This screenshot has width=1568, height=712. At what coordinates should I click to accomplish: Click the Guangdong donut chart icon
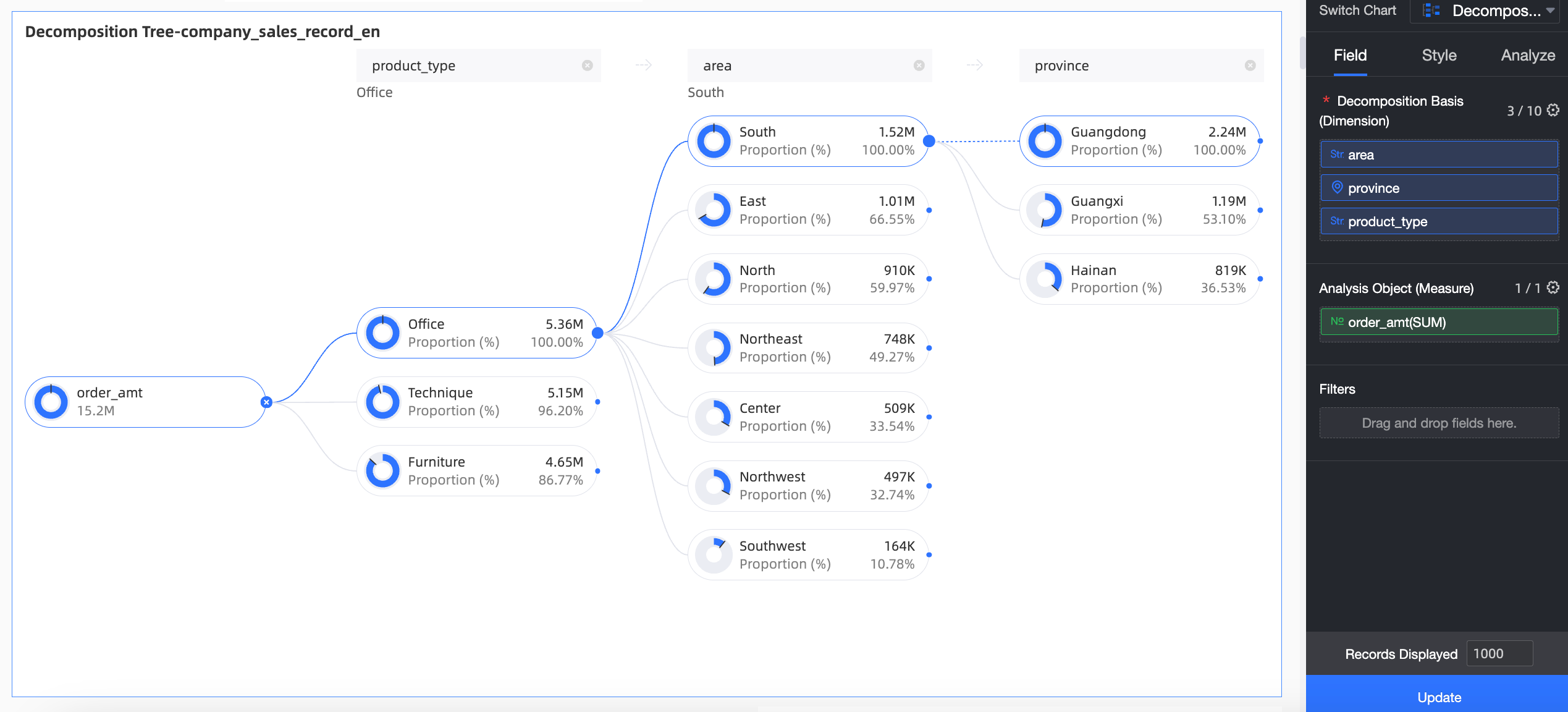pyautogui.click(x=1045, y=141)
